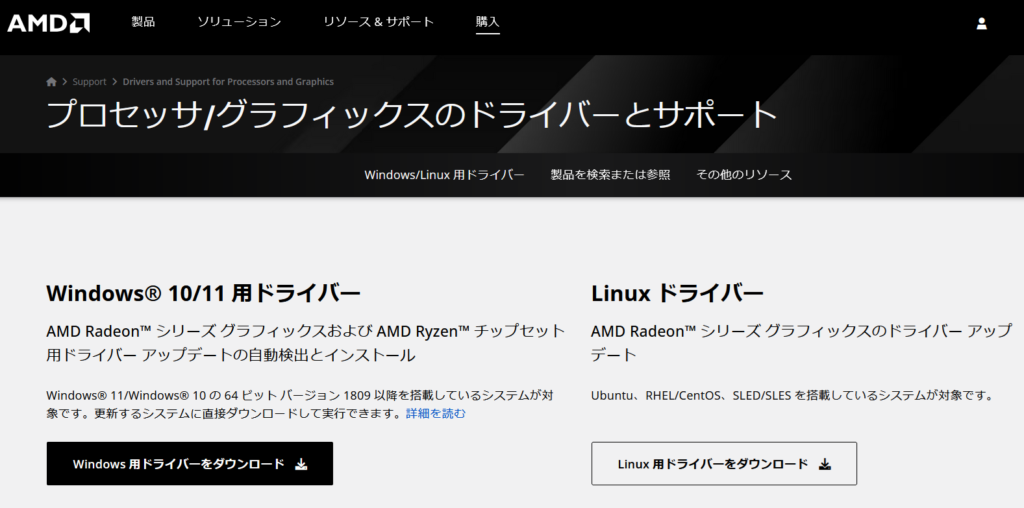
Task: Open the 購入 menu
Action: coord(488,22)
